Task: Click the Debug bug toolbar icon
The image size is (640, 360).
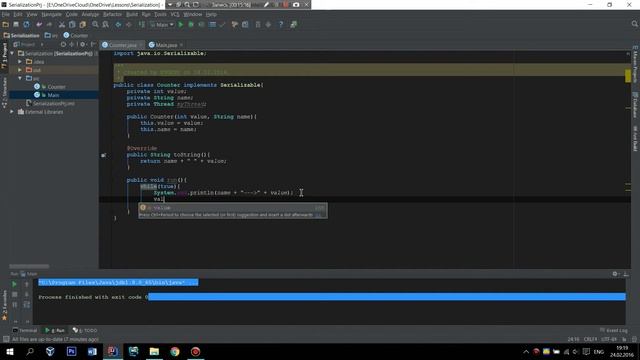Action: pyautogui.click(x=191, y=24)
